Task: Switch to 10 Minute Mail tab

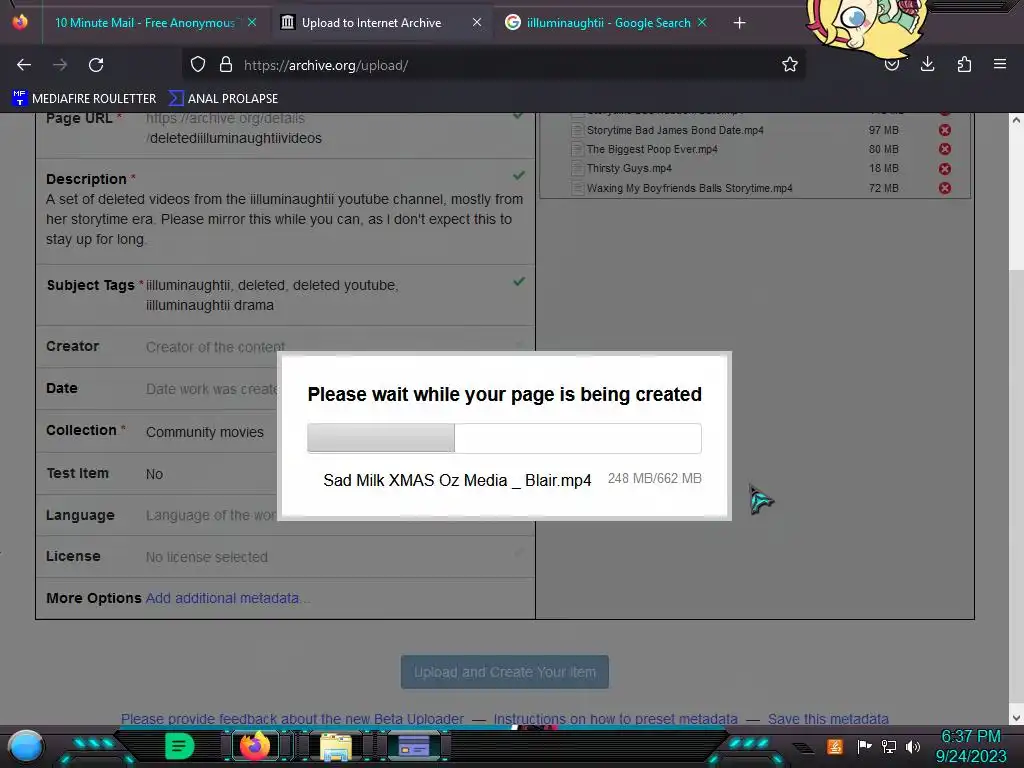Action: coord(144,23)
